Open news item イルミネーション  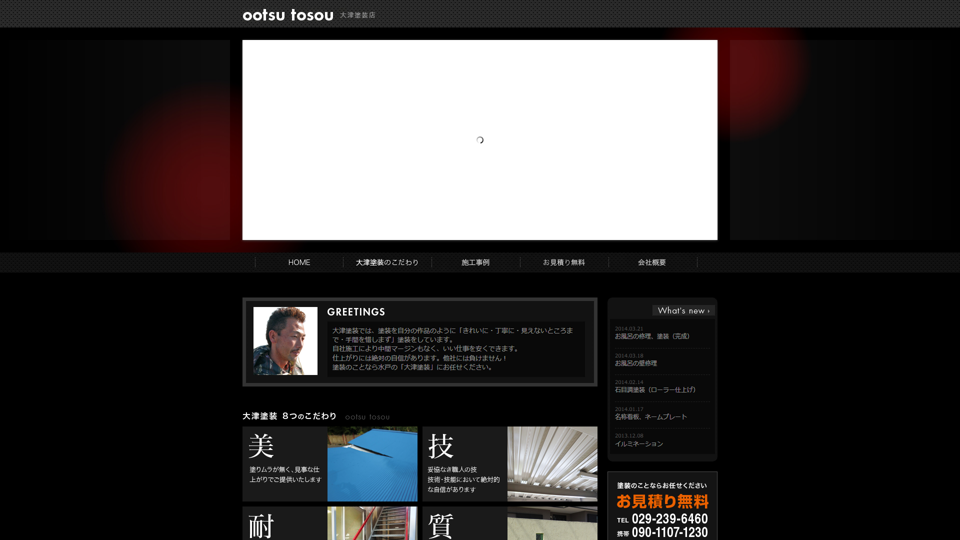tap(639, 444)
